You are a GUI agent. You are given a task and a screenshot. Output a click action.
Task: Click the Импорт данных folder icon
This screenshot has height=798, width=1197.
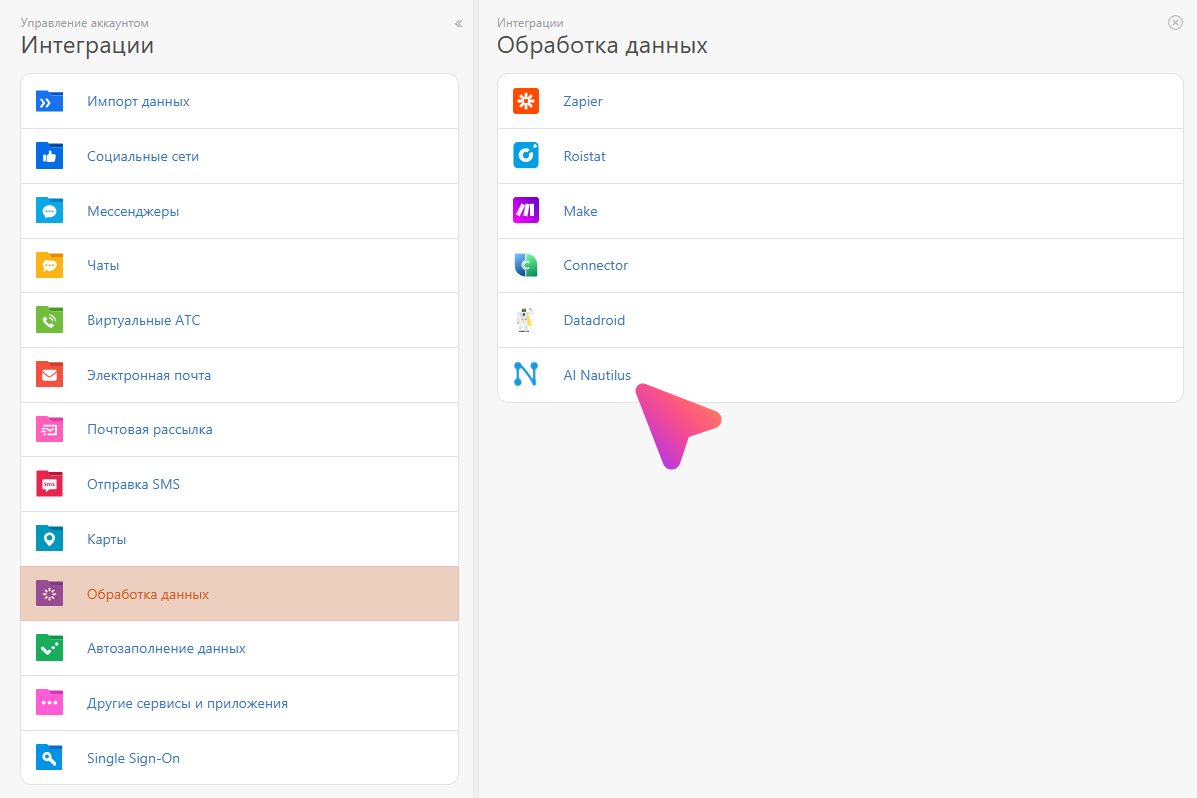pos(49,101)
